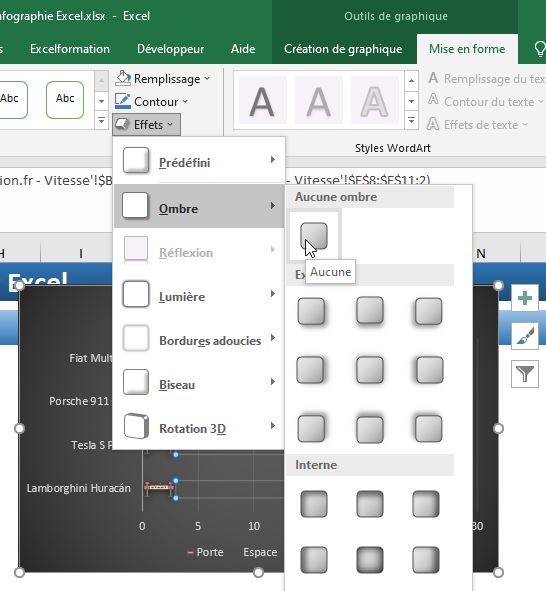Open the Excelformation tab
This screenshot has width=546, height=591.
pyautogui.click(x=70, y=49)
